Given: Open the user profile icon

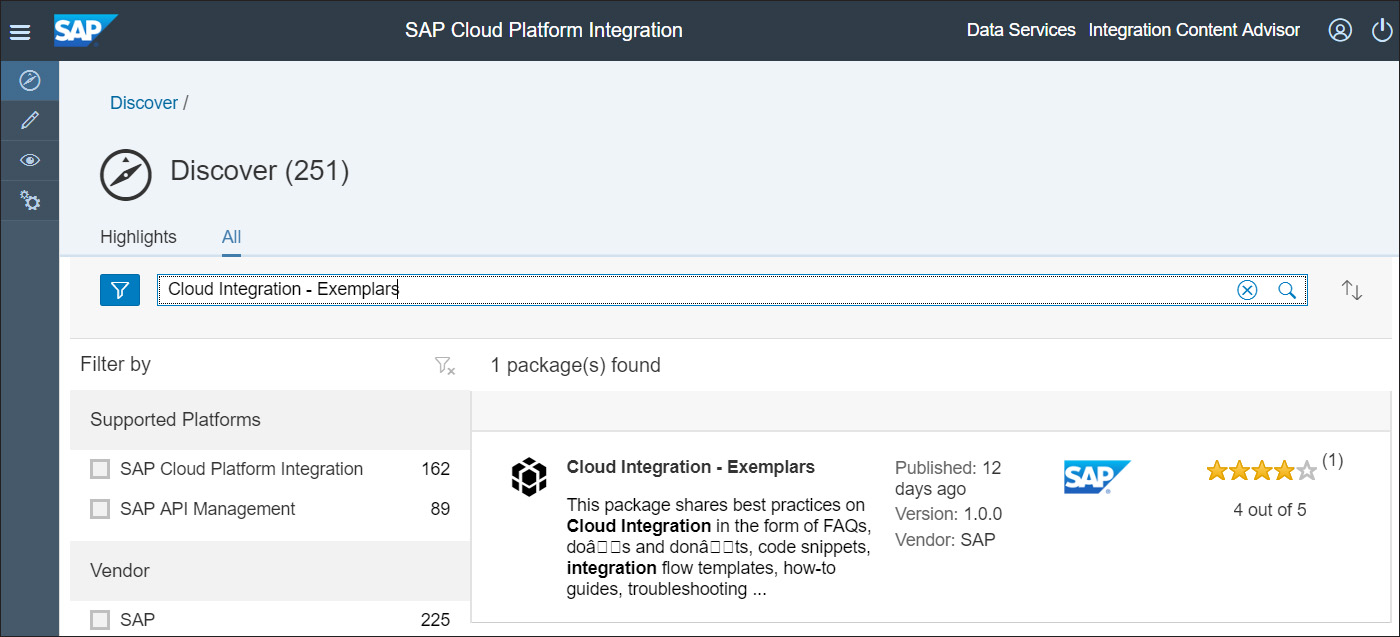Looking at the screenshot, I should (x=1340, y=30).
